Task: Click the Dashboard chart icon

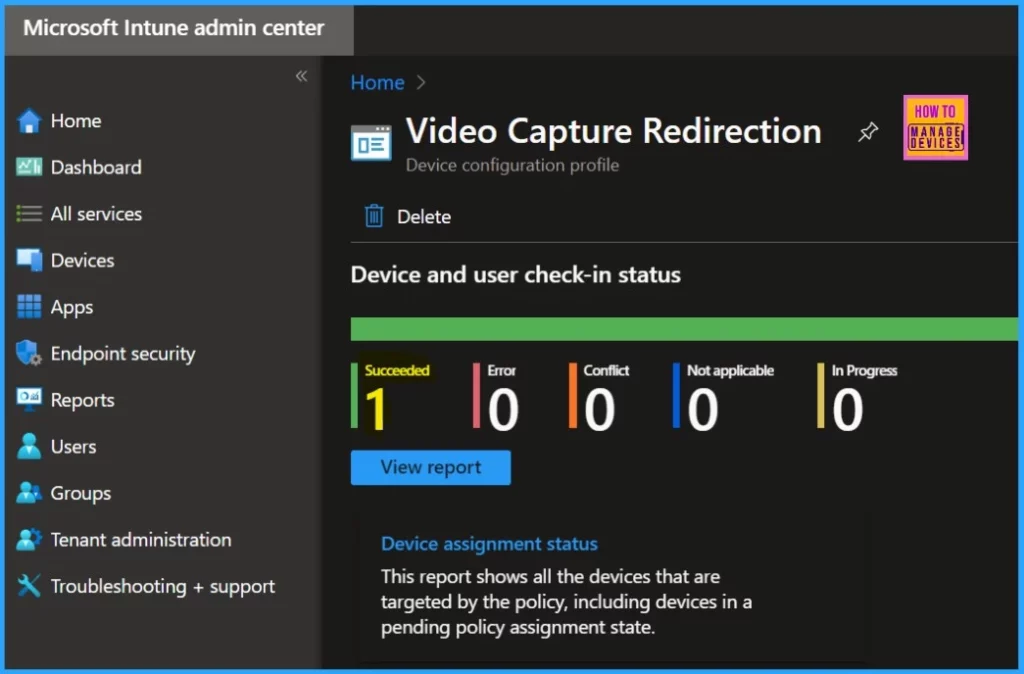Action: pos(29,167)
